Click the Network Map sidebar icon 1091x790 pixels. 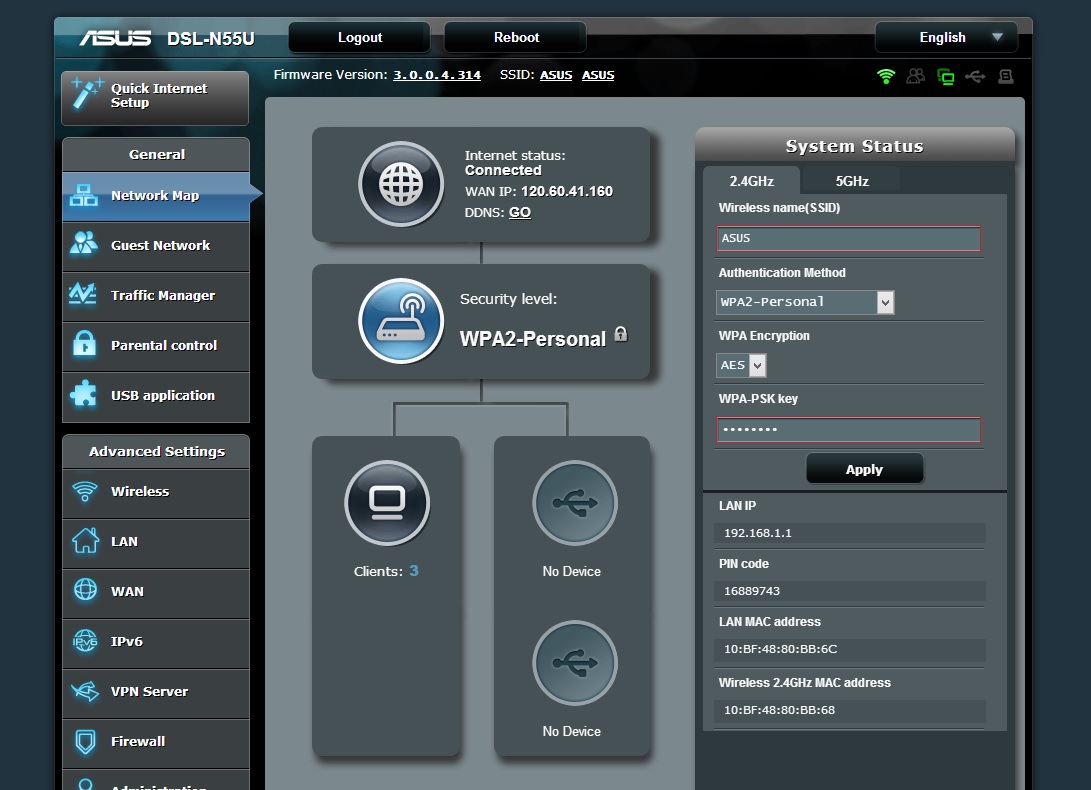point(83,196)
